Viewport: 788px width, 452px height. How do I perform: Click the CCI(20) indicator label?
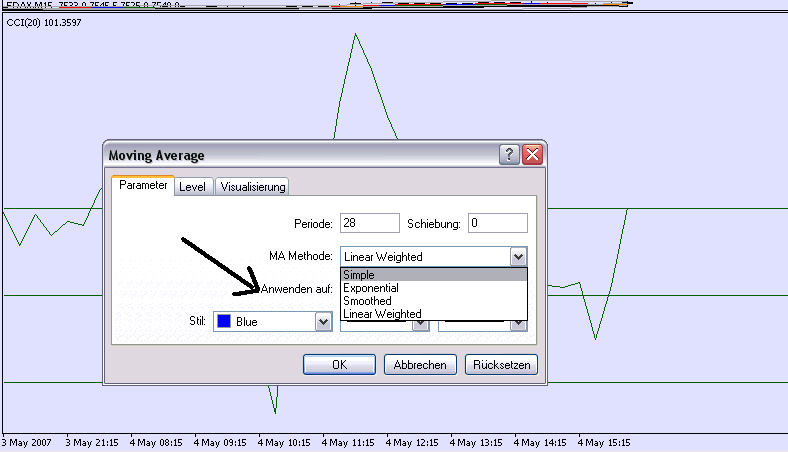44,23
